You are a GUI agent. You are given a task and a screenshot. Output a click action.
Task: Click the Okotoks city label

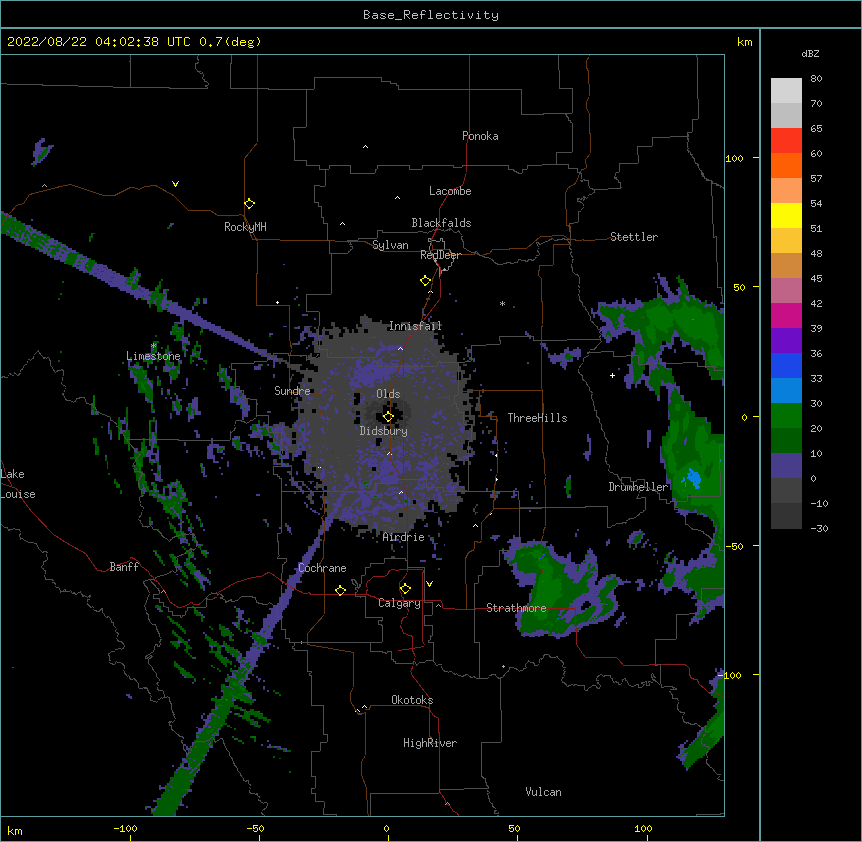412,700
